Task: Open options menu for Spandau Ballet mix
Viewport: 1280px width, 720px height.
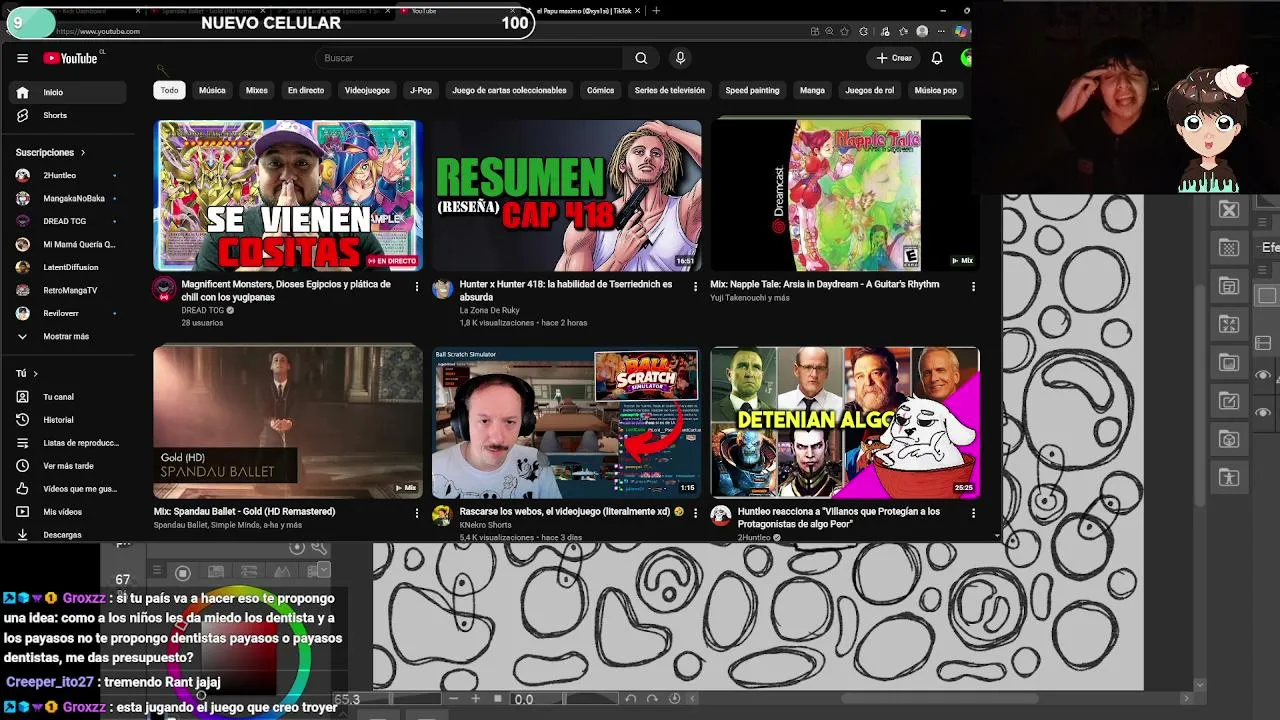Action: point(417,513)
